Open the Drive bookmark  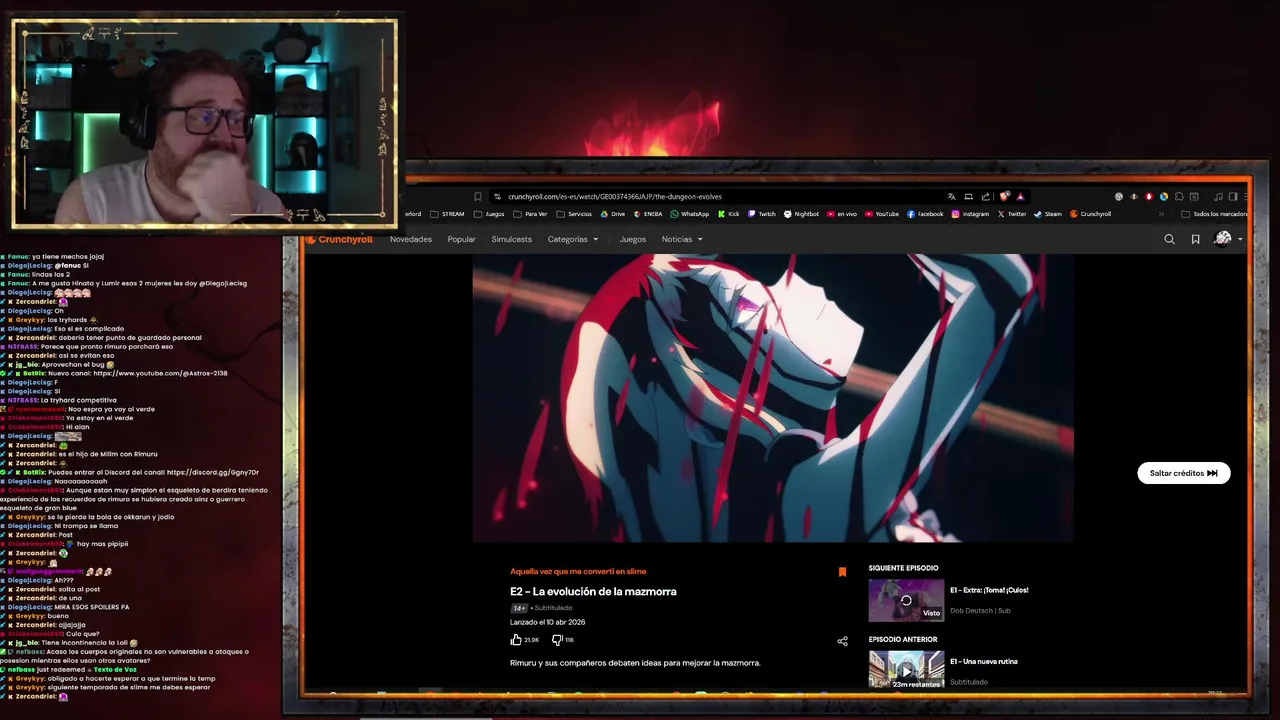click(x=613, y=214)
